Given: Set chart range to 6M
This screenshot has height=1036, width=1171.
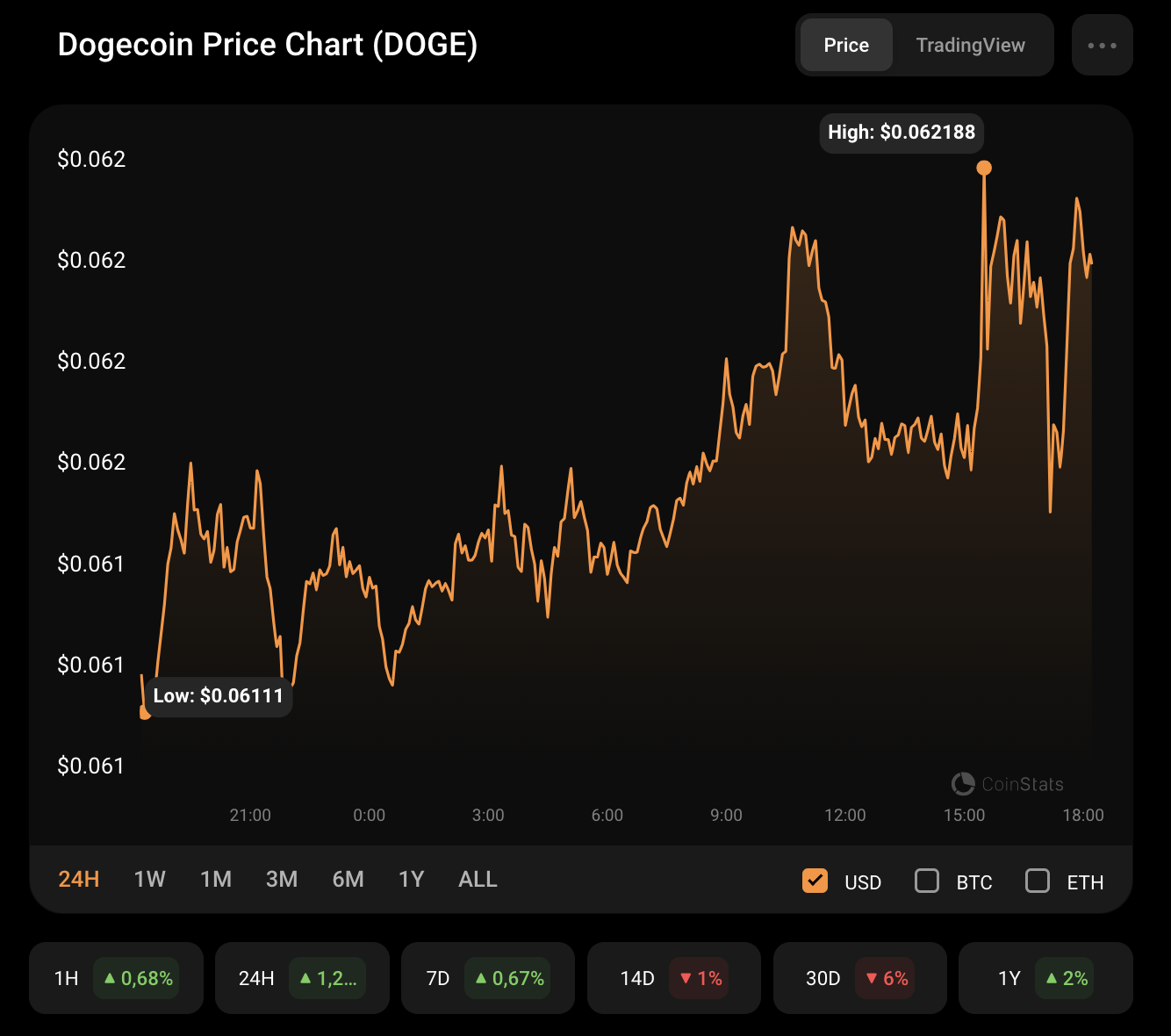Looking at the screenshot, I should point(348,879).
